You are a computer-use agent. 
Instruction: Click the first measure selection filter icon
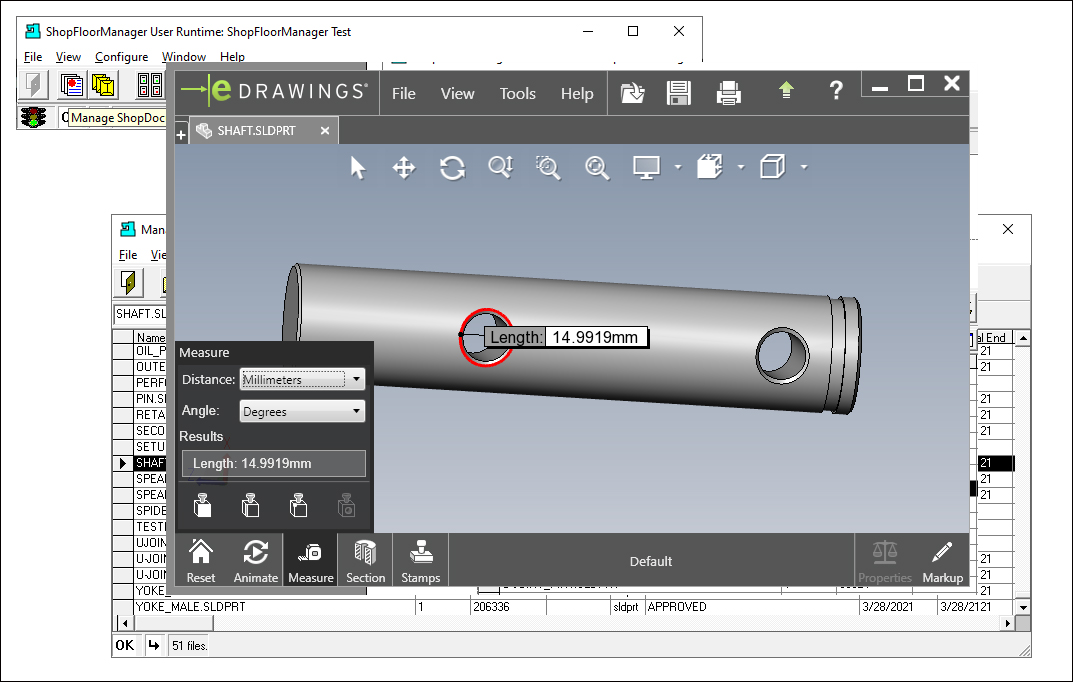(203, 506)
